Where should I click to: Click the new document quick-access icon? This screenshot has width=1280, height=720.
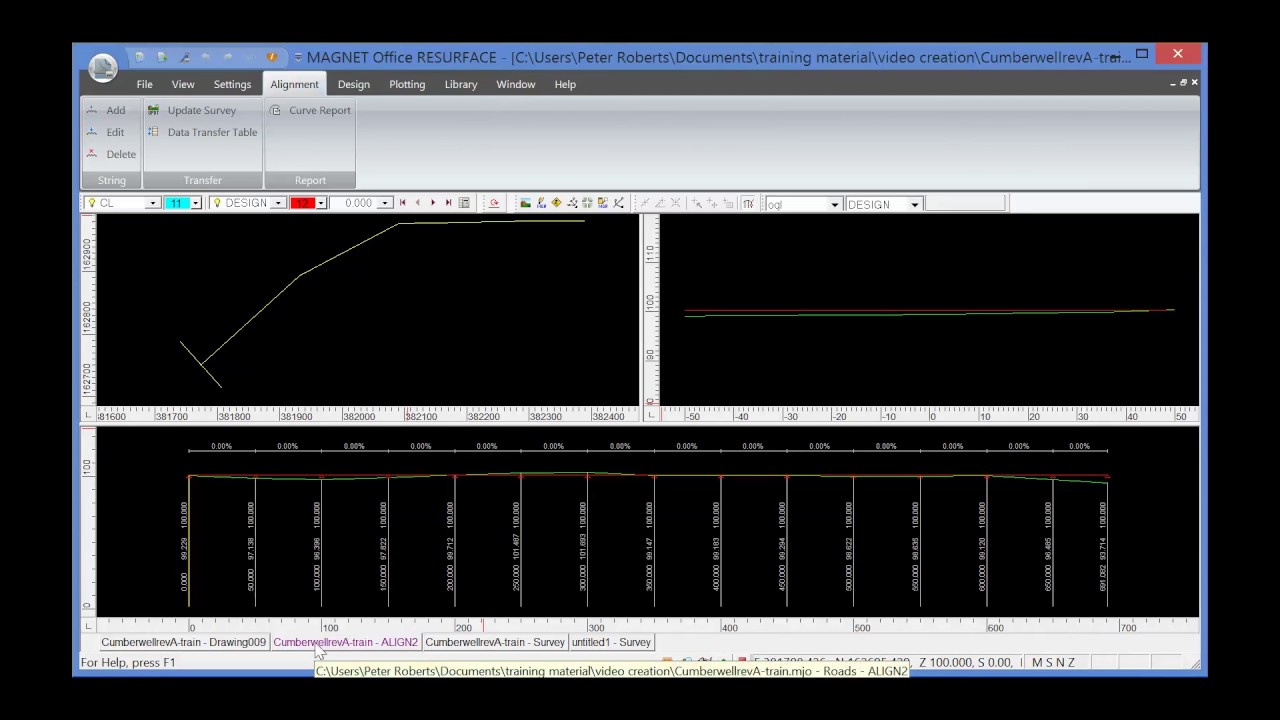coord(140,57)
